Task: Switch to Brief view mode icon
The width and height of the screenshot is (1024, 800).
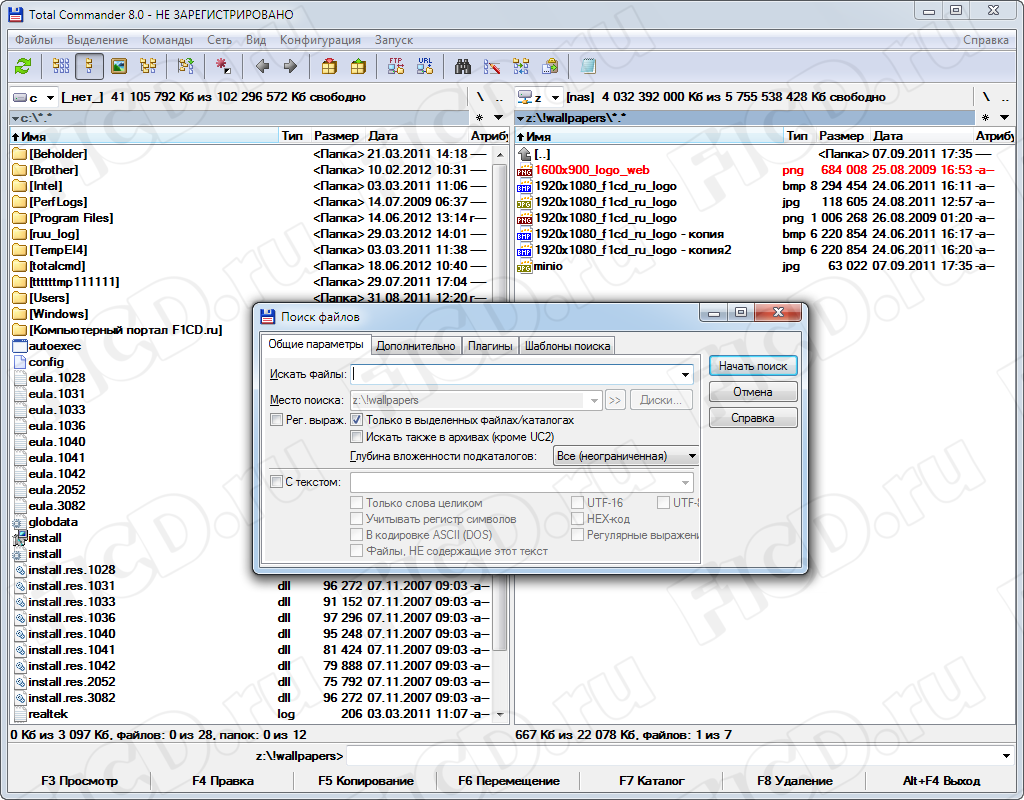Action: coord(61,66)
